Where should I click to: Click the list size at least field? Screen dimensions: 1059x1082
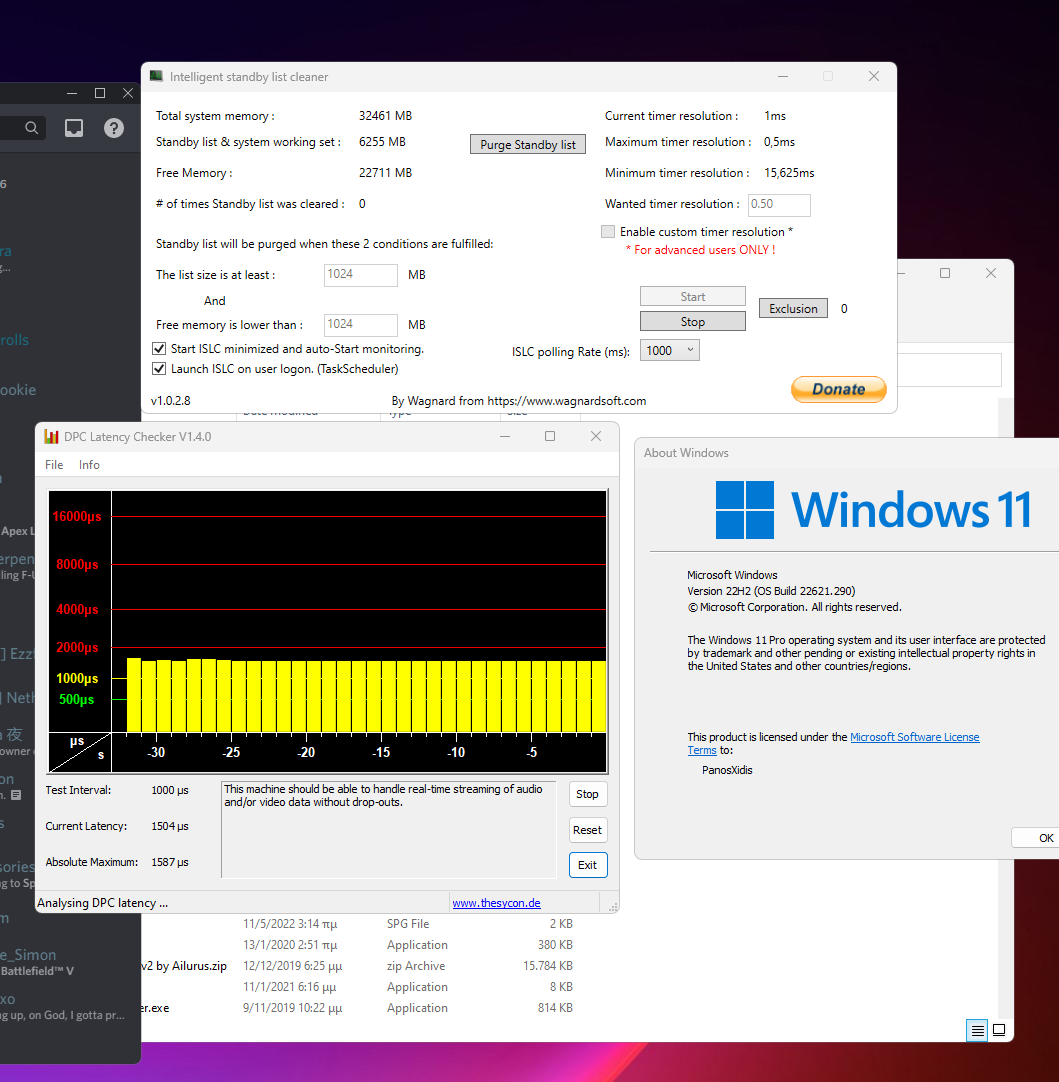click(360, 275)
